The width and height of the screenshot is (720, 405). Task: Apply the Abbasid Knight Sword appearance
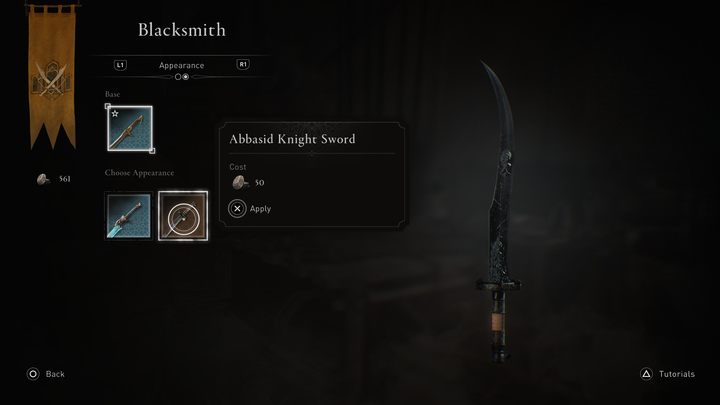pyautogui.click(x=260, y=208)
